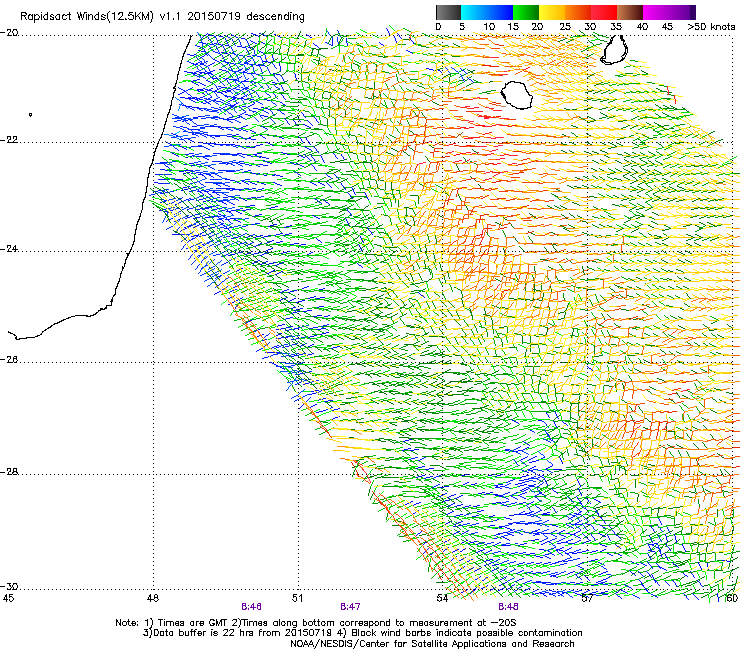Click the blue 10-15 knots legend swatch

click(500, 12)
